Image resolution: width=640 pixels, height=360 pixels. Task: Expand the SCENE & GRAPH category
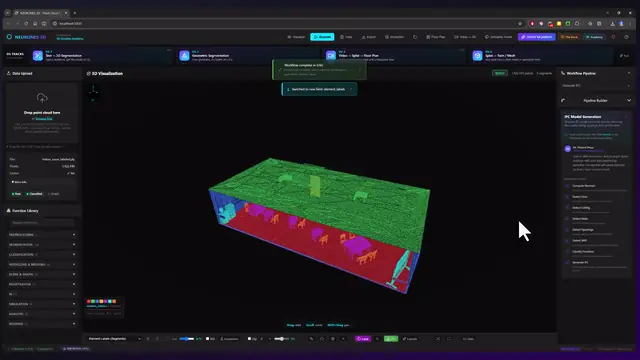pyautogui.click(x=42, y=274)
